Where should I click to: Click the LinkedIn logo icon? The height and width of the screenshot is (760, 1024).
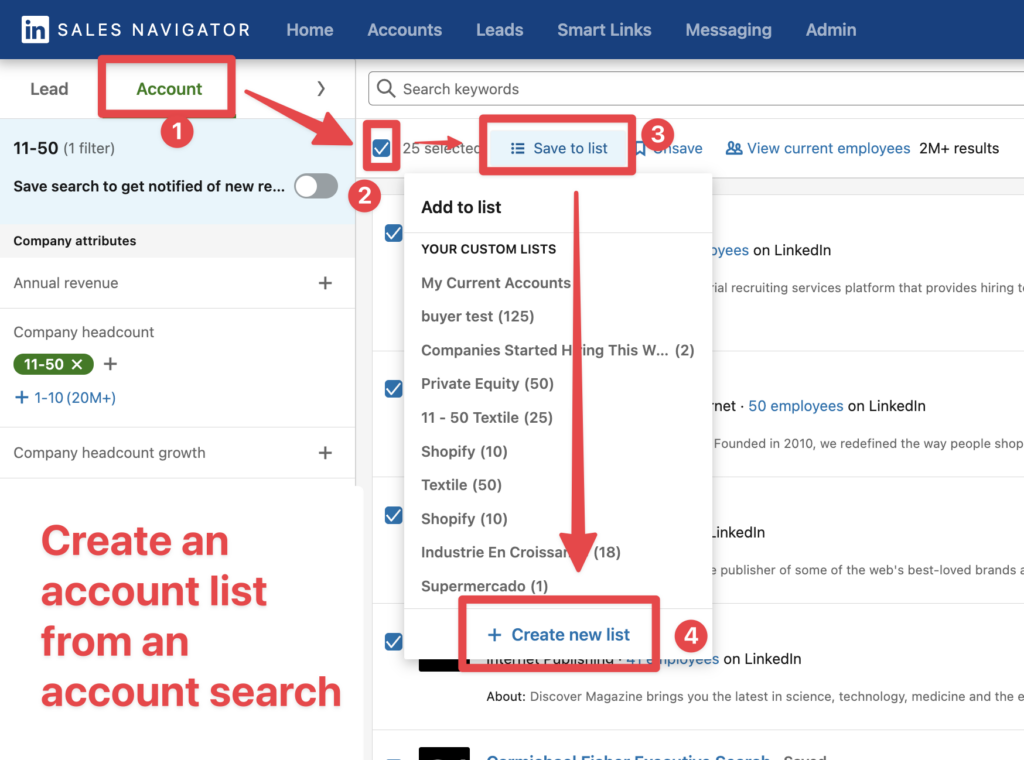coord(35,30)
